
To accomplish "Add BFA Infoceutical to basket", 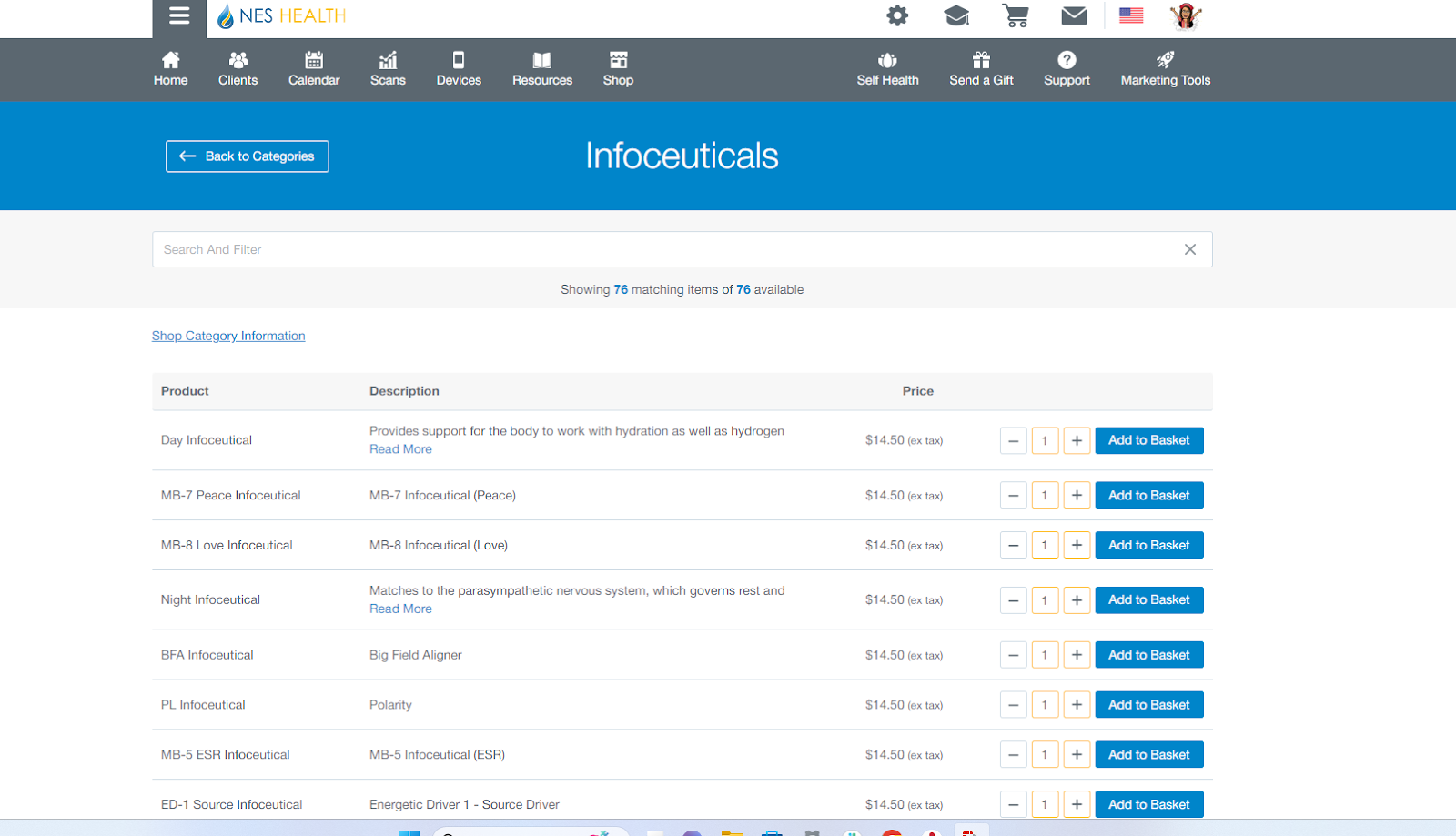I will click(x=1149, y=655).
